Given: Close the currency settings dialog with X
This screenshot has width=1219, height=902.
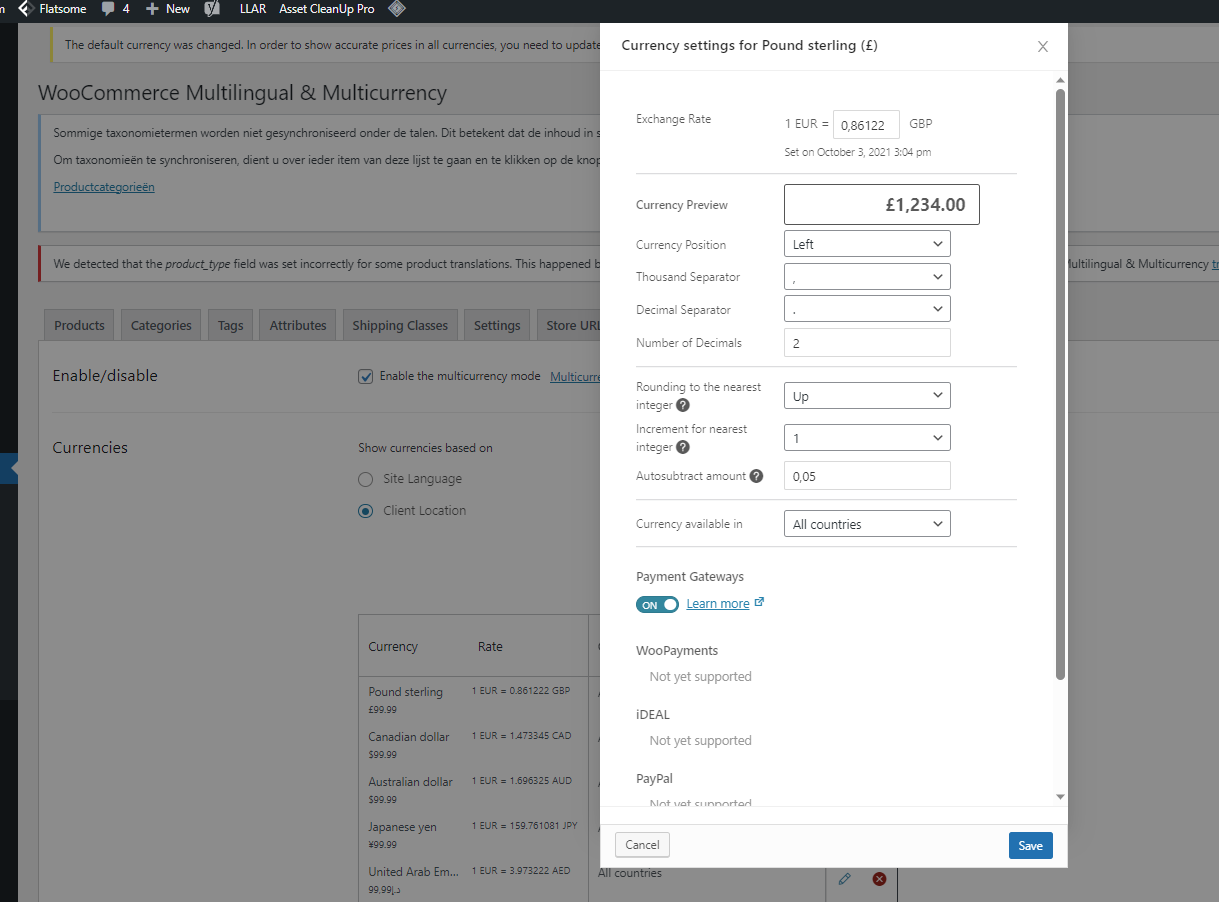Looking at the screenshot, I should click(x=1043, y=46).
